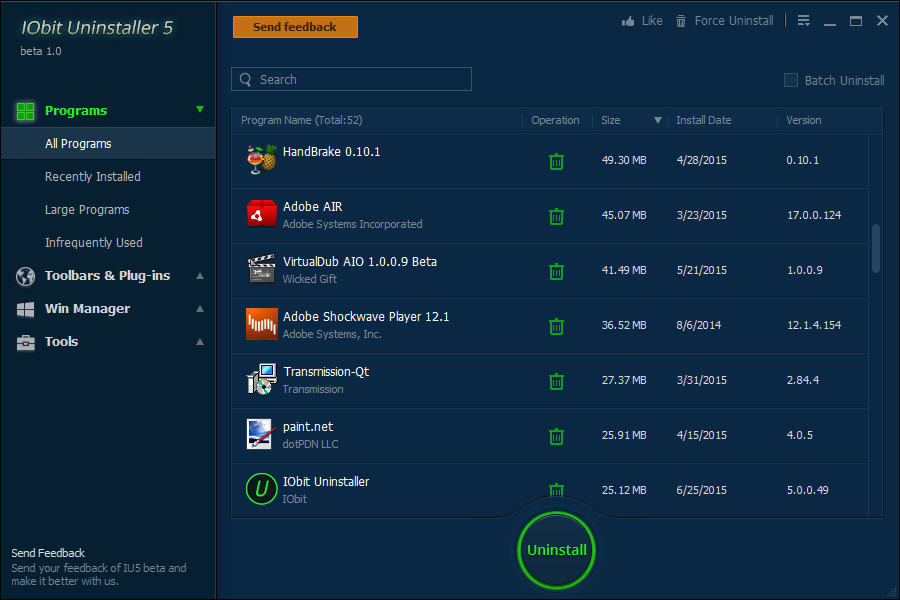Select the VirtualDub AIO 1.0.0.9 Beta row
The height and width of the screenshot is (600, 900).
click(550, 271)
